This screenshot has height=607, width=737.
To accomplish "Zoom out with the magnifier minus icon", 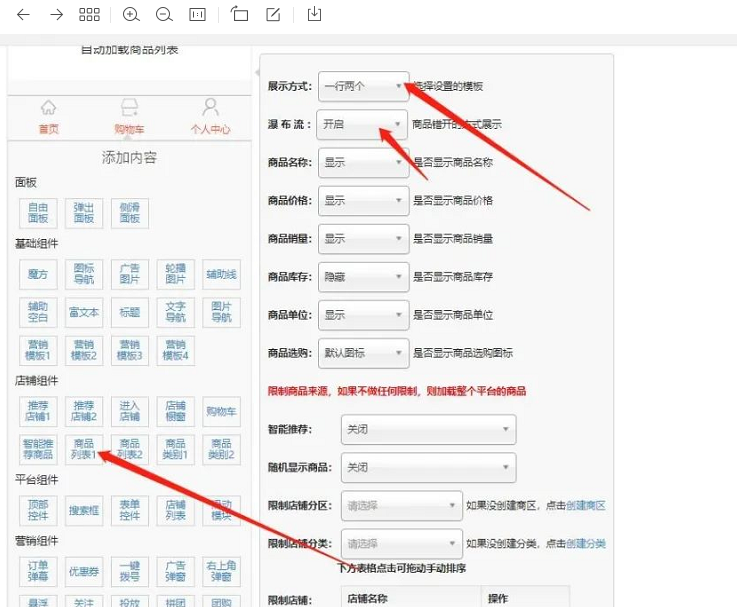I will point(164,15).
